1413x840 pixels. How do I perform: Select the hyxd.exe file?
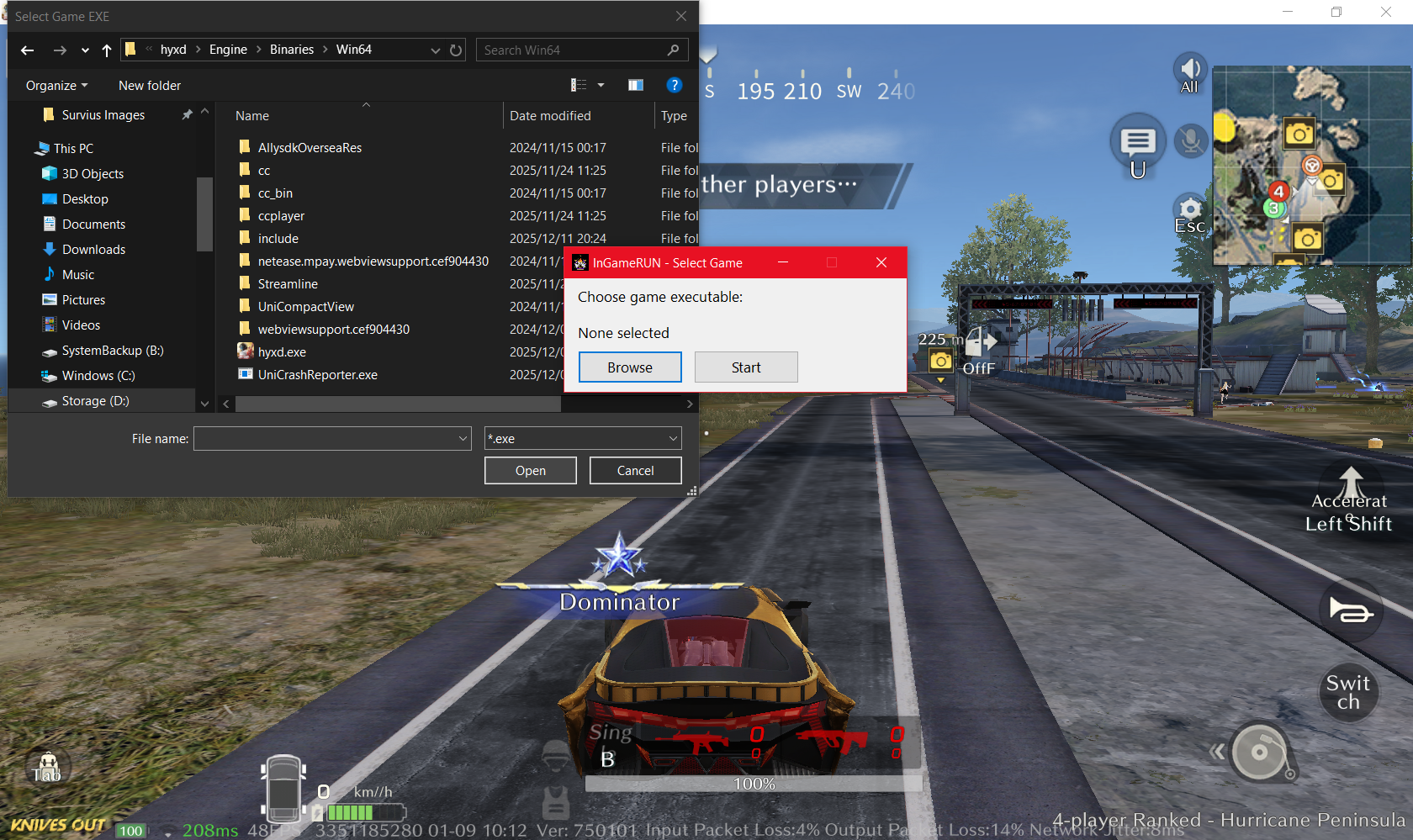tap(282, 352)
